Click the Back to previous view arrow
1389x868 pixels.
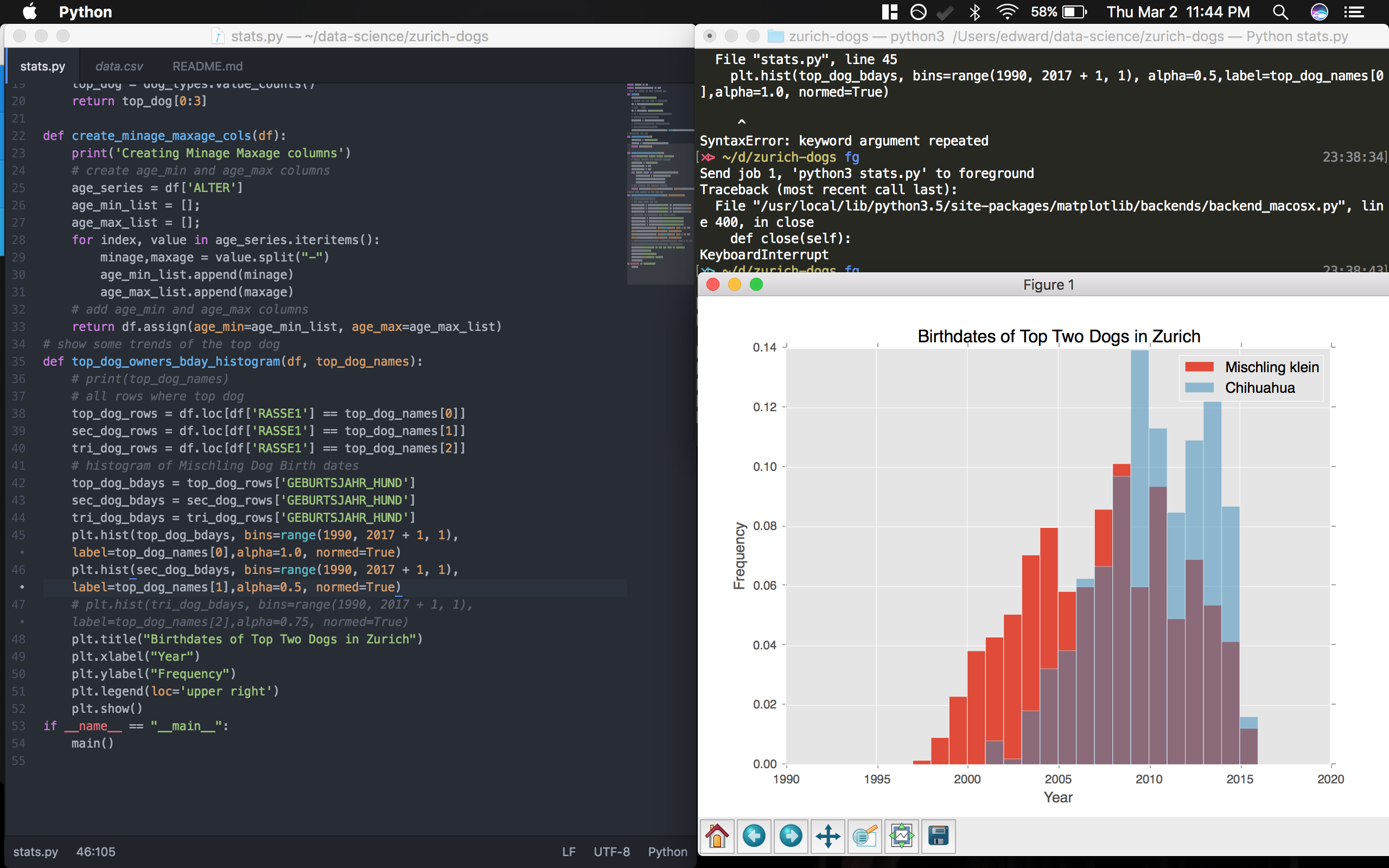click(x=754, y=836)
